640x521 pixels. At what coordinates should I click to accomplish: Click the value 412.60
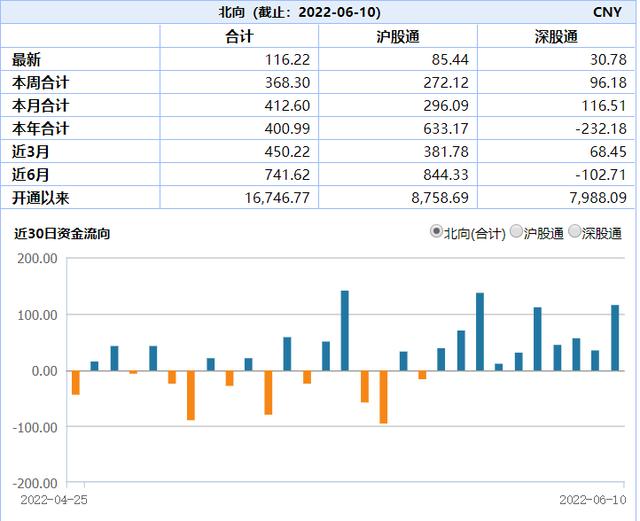tap(287, 106)
